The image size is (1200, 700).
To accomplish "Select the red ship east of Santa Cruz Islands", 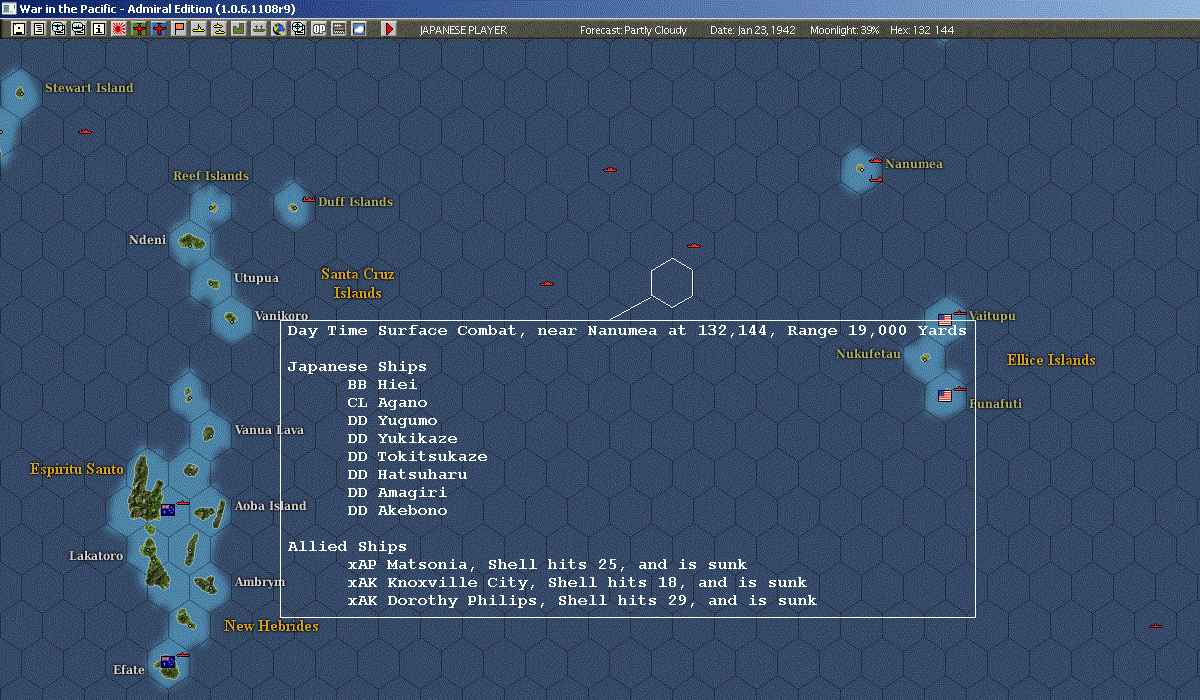I will 547,283.
